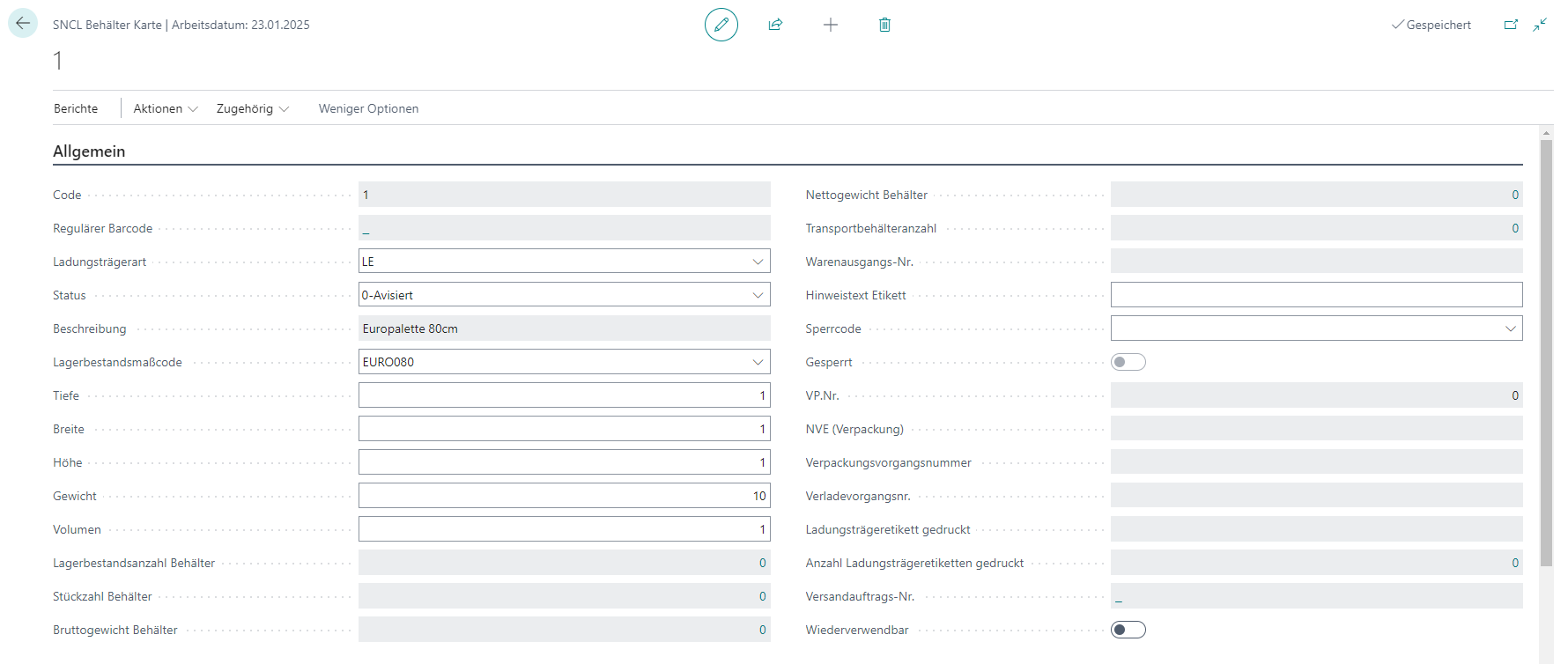Click the pencil edit icon
The height and width of the screenshot is (664, 1568).
(721, 25)
